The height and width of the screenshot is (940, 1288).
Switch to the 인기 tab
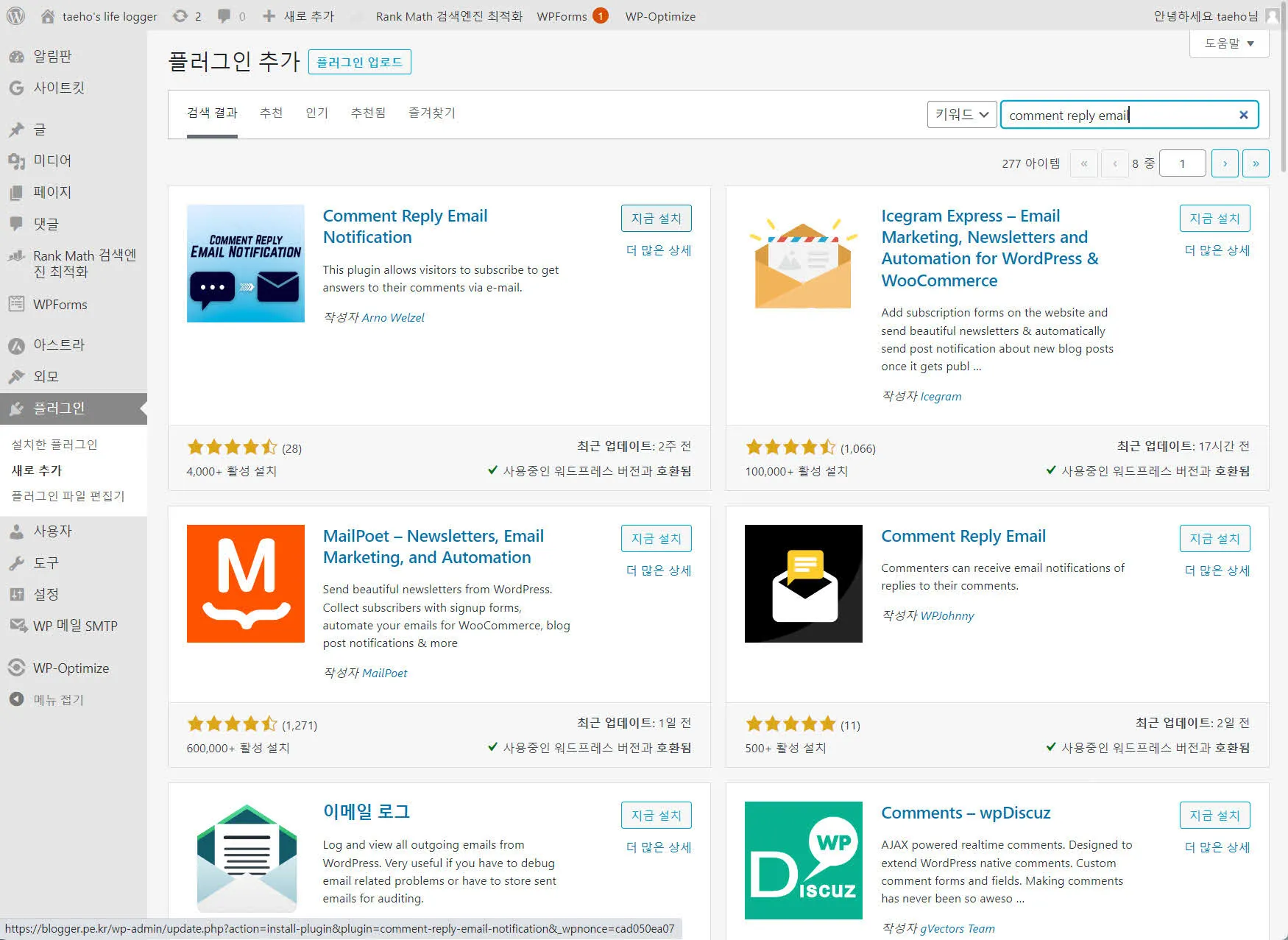[x=317, y=113]
